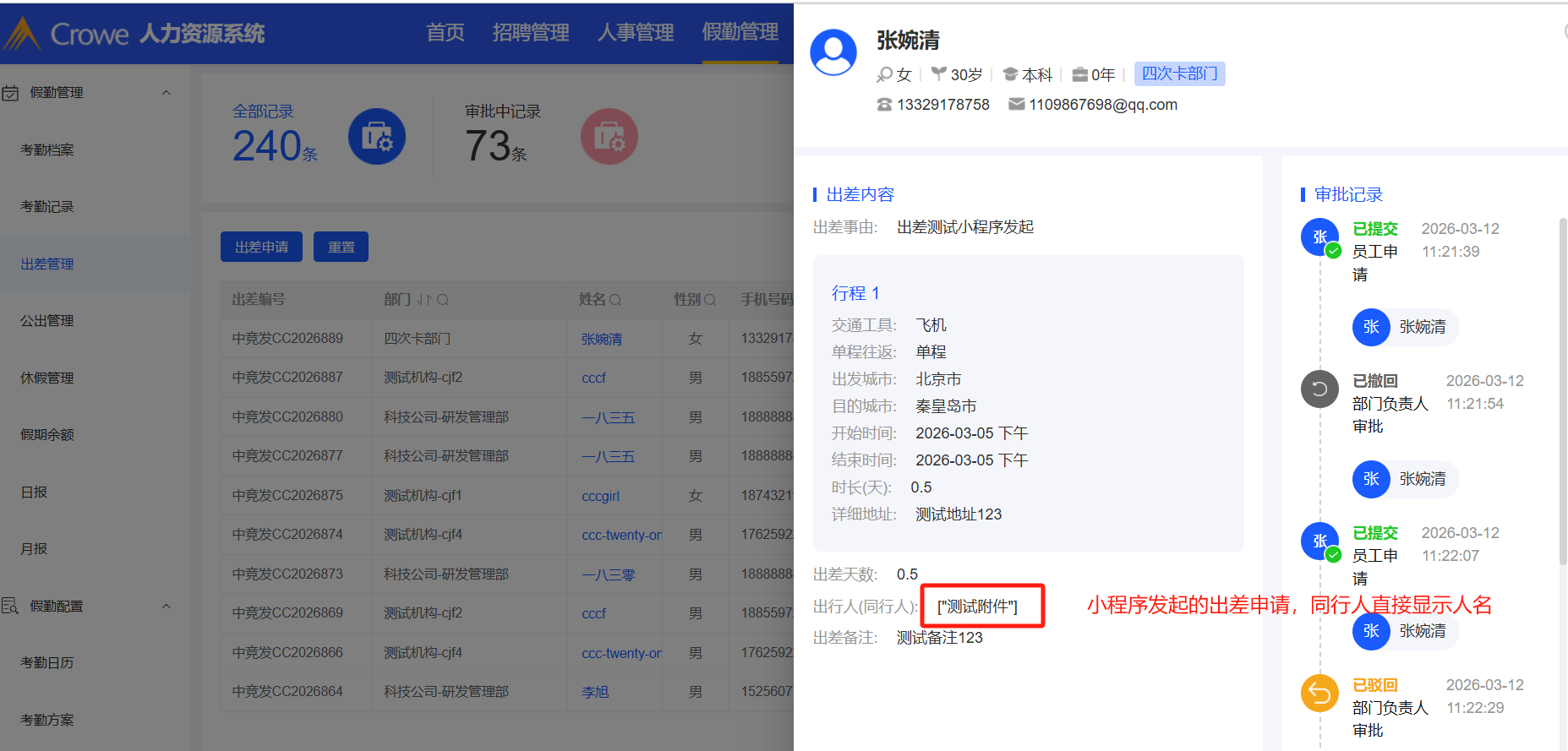Click the 审批中记录 red briefcase icon
This screenshot has height=751, width=1568.
pyautogui.click(x=609, y=137)
